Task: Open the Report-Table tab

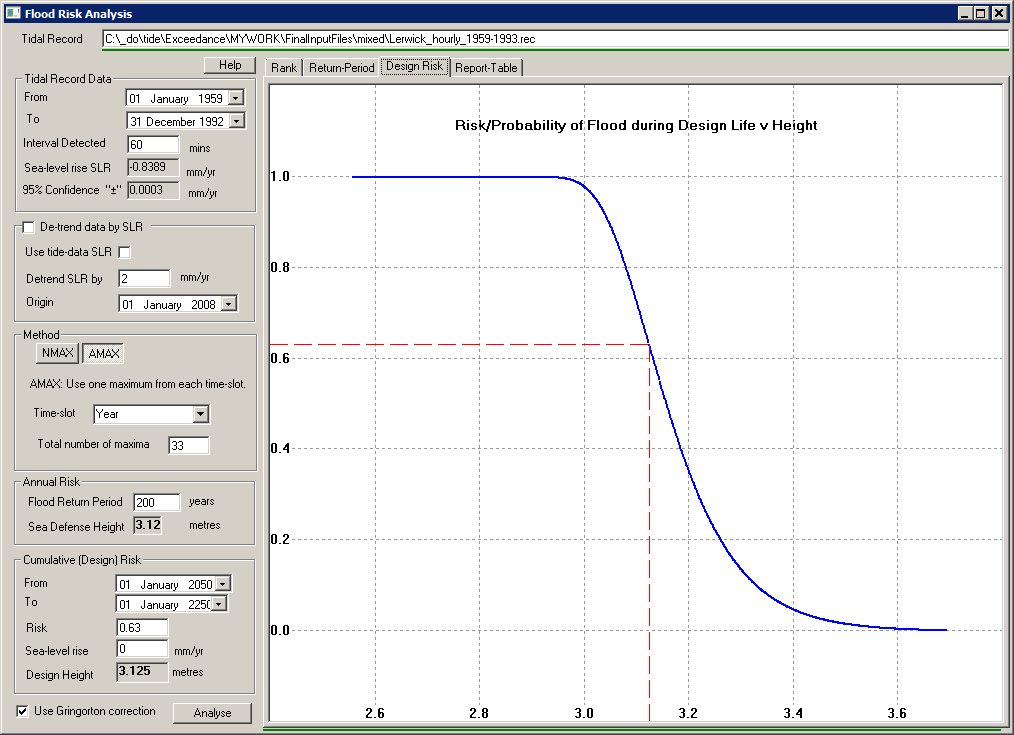Action: coord(486,68)
